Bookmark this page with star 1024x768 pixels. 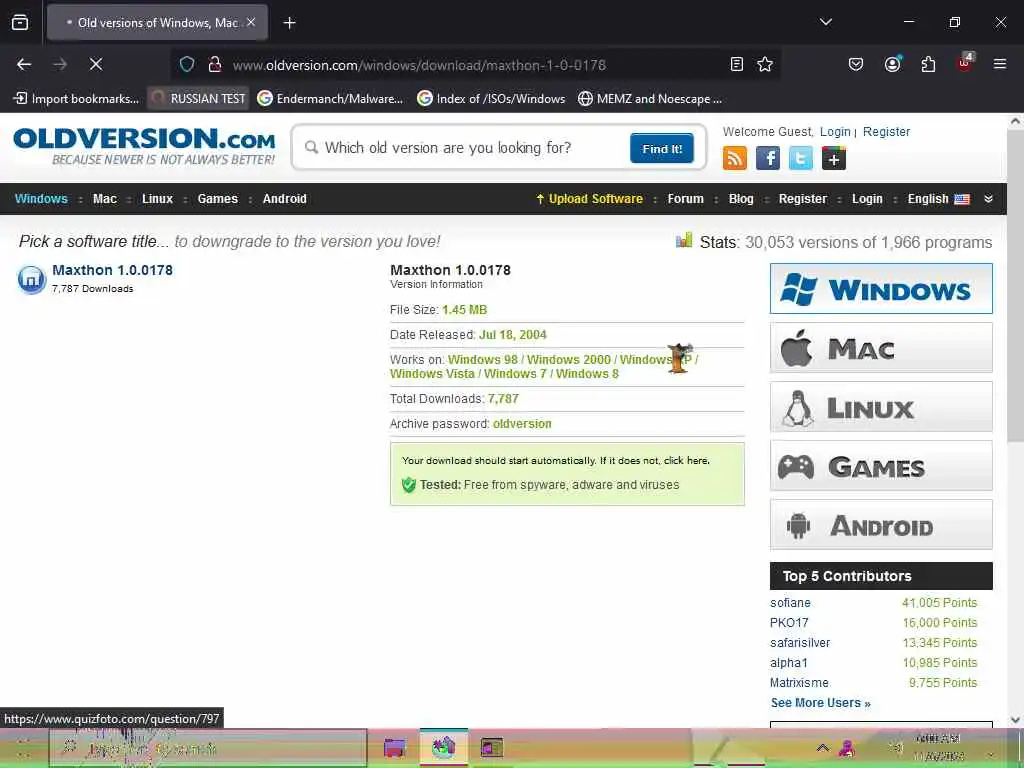(765, 64)
